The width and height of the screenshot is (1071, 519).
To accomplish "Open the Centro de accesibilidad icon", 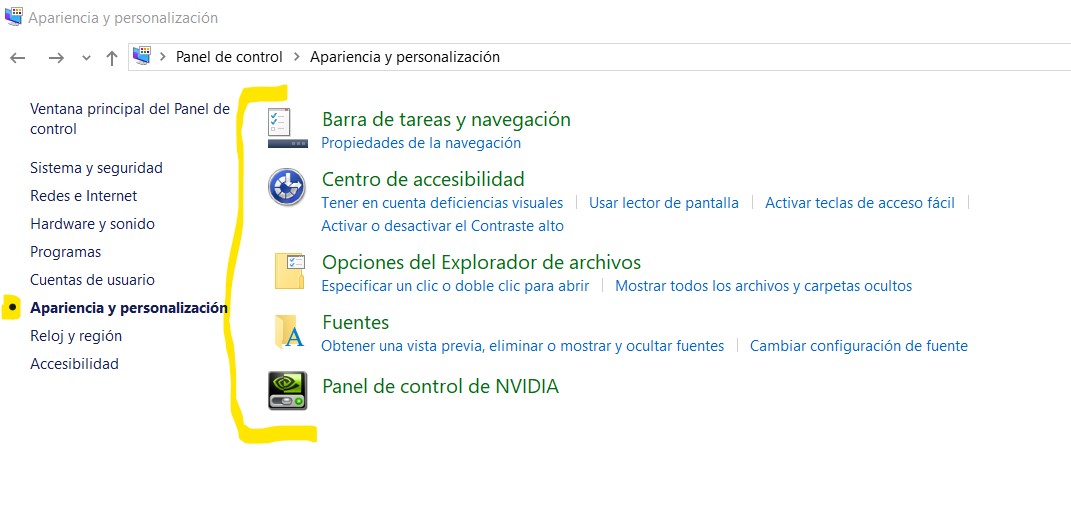I will [287, 187].
